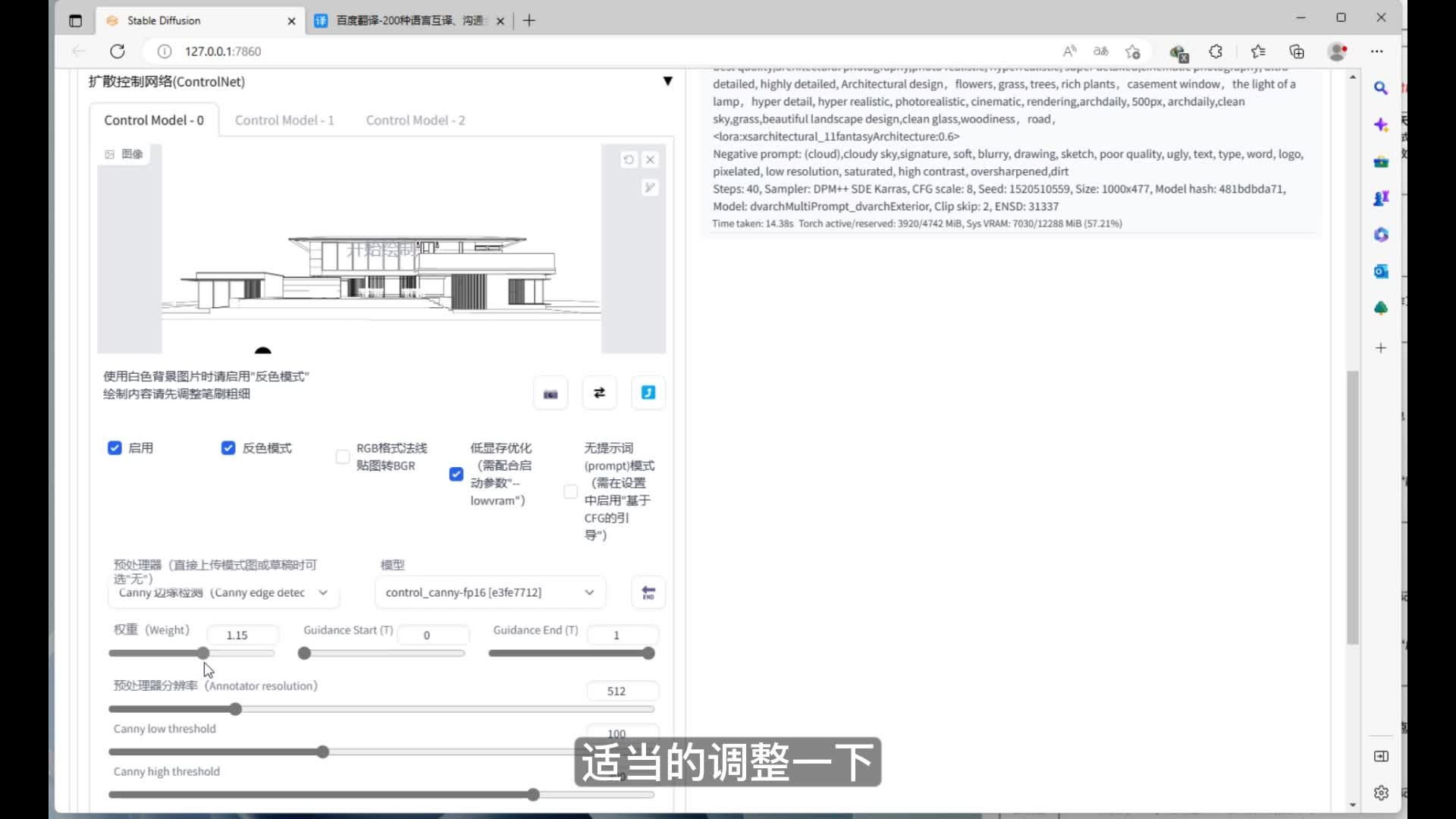Click the refresh model list icon
The height and width of the screenshot is (819, 1456).
coord(648,592)
